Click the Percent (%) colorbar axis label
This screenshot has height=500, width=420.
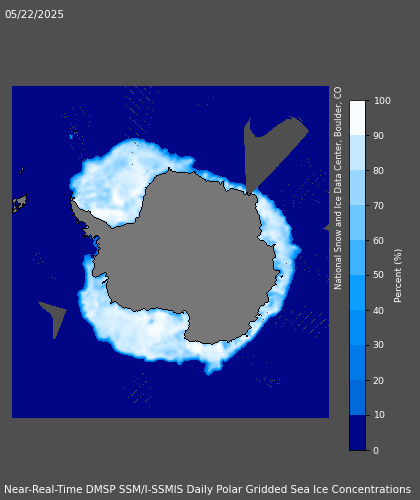point(398,276)
